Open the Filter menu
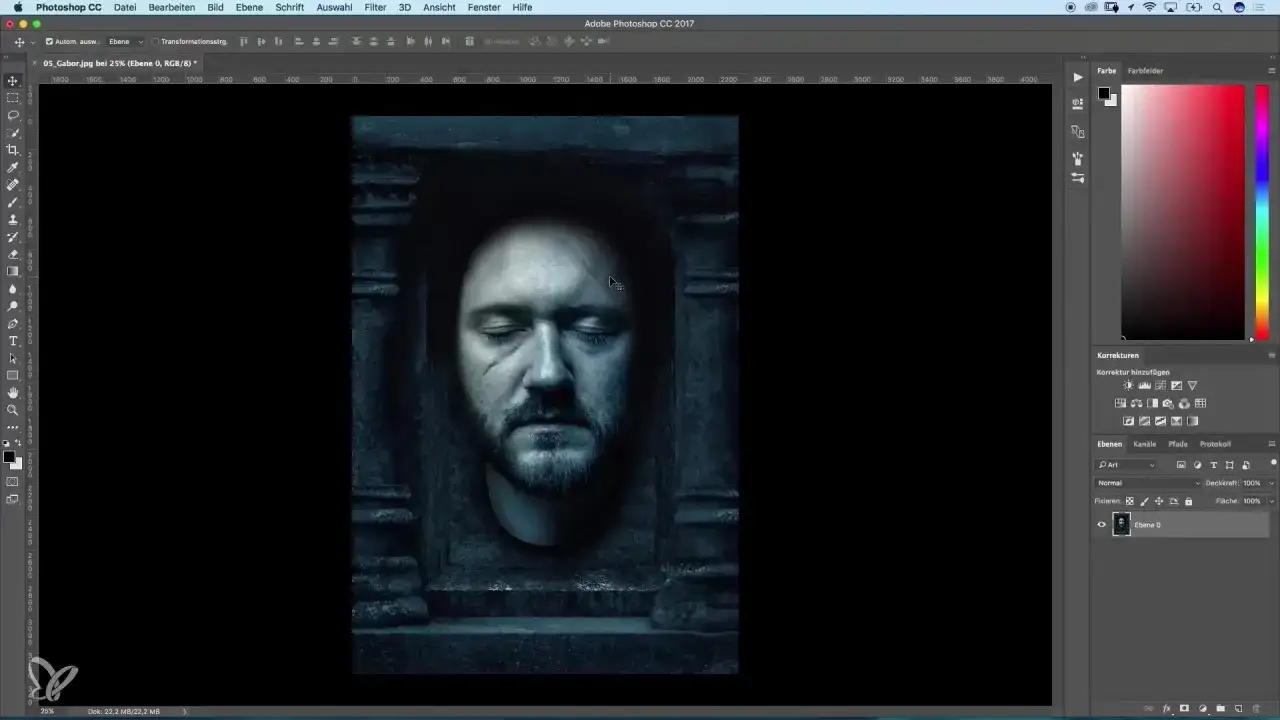Screen dimensions: 1280x720 [375, 7]
